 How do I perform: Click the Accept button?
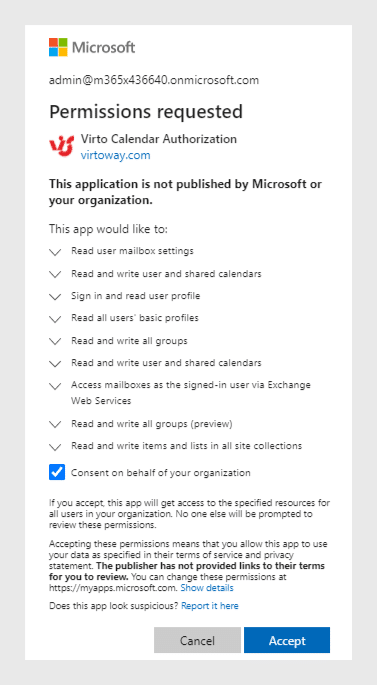point(287,640)
